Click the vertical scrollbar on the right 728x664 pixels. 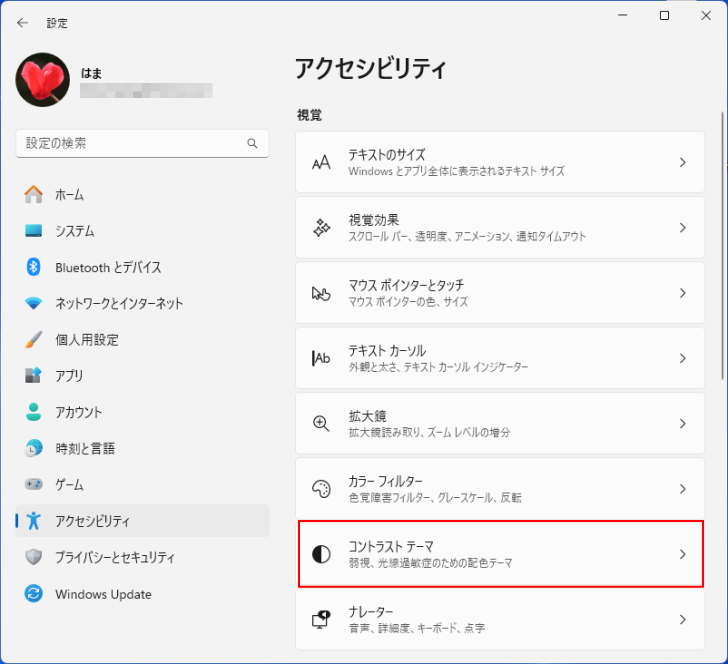[722, 246]
